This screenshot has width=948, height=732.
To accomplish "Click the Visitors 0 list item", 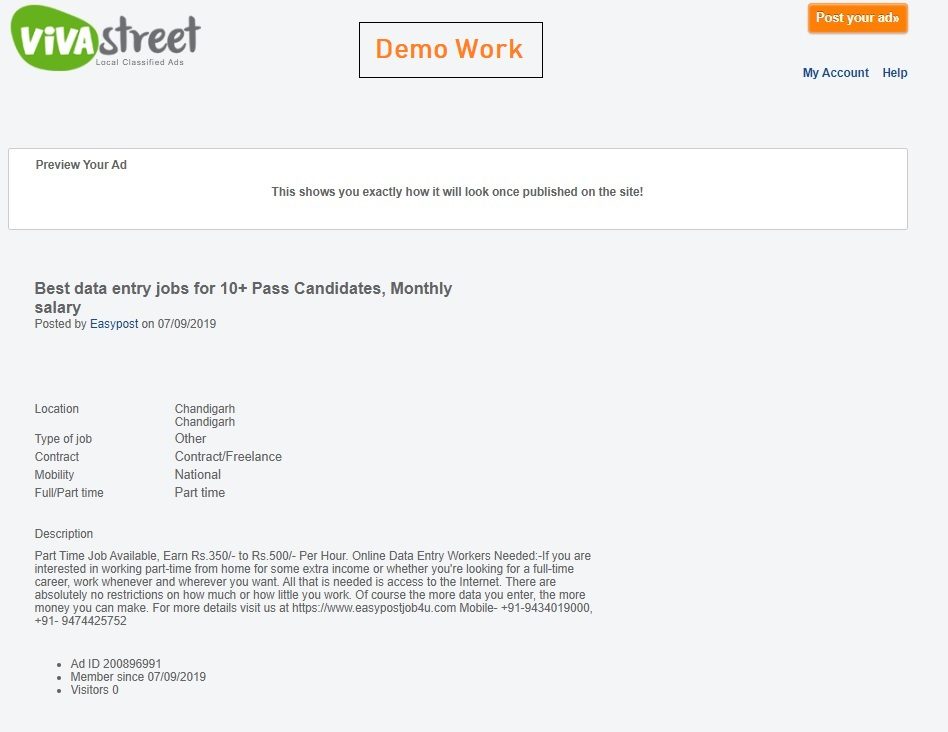I will click(x=94, y=690).
